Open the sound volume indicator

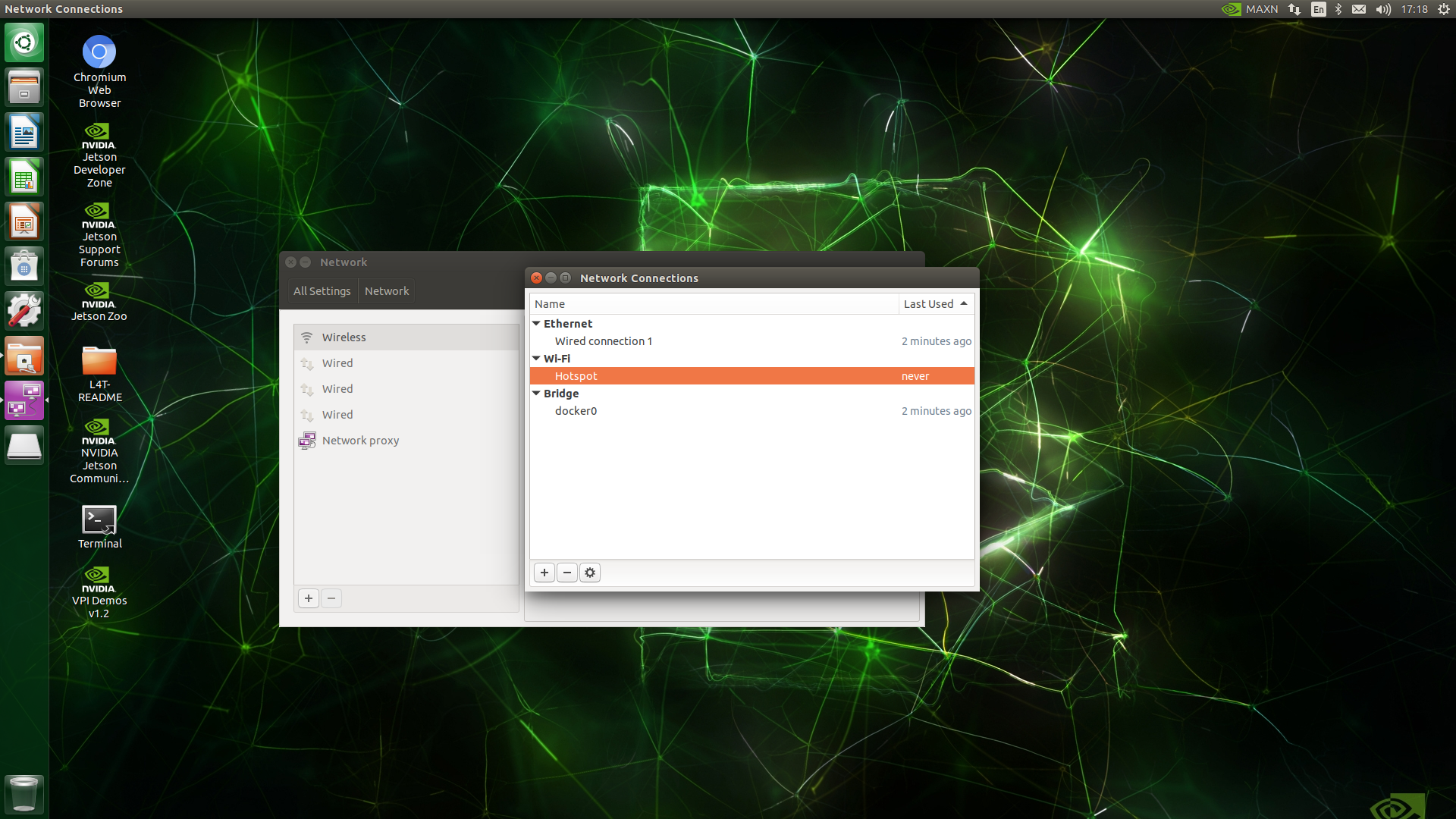(1383, 9)
